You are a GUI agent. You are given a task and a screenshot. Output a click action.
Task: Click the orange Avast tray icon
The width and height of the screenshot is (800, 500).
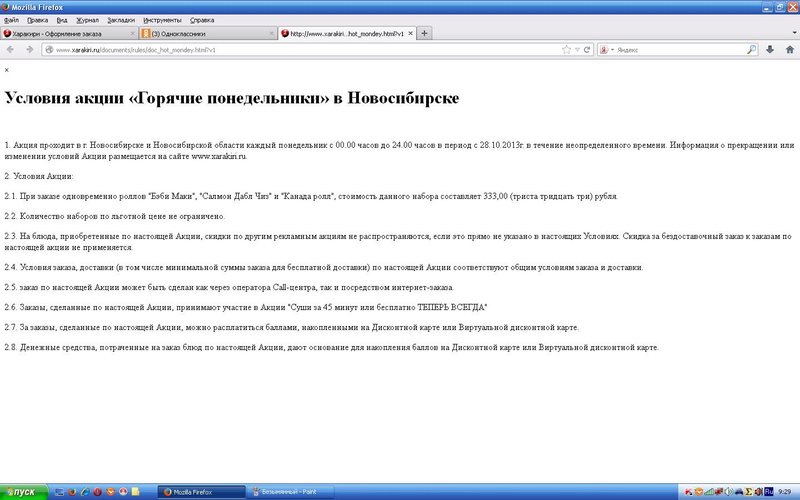pos(698,492)
